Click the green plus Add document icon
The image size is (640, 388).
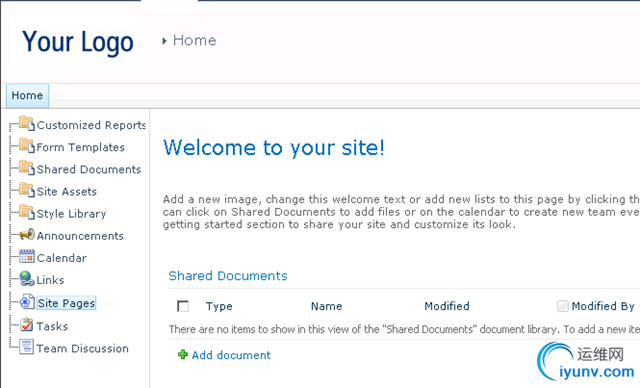(183, 355)
